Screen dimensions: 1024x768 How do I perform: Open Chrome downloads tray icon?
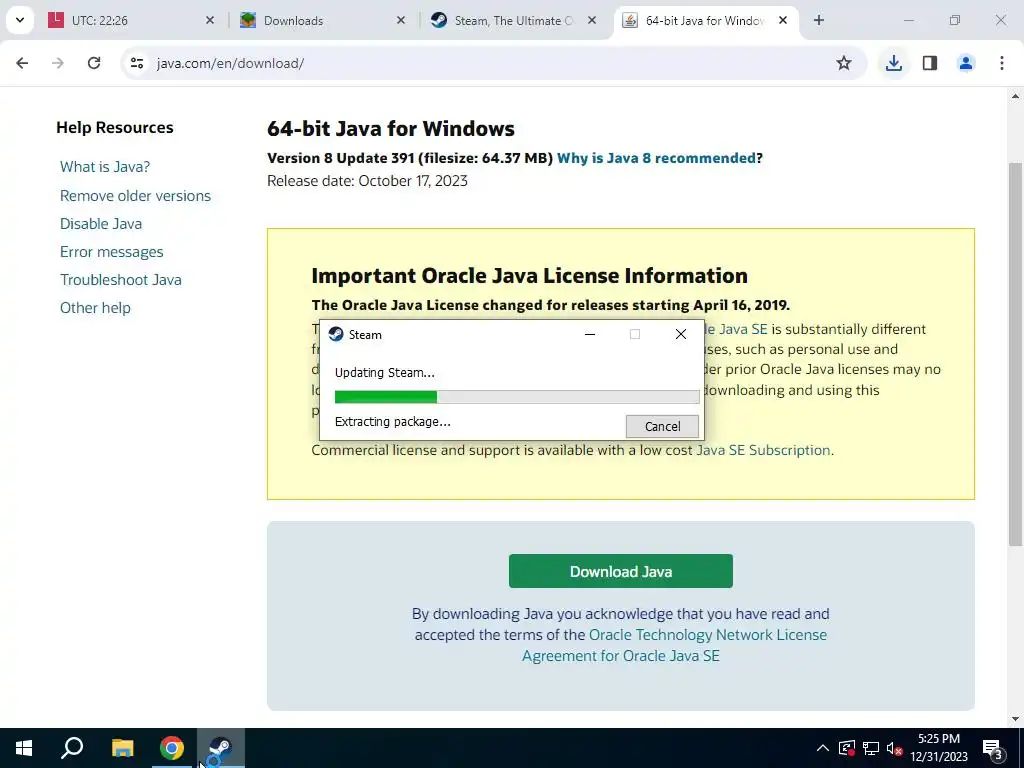(893, 63)
